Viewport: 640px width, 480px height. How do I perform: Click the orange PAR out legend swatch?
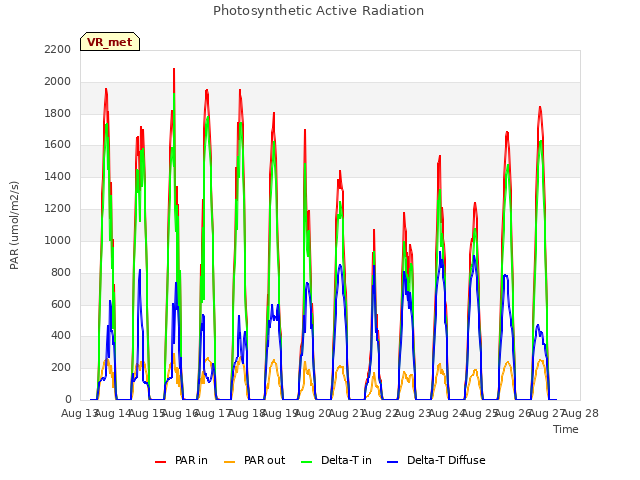pyautogui.click(x=230, y=462)
